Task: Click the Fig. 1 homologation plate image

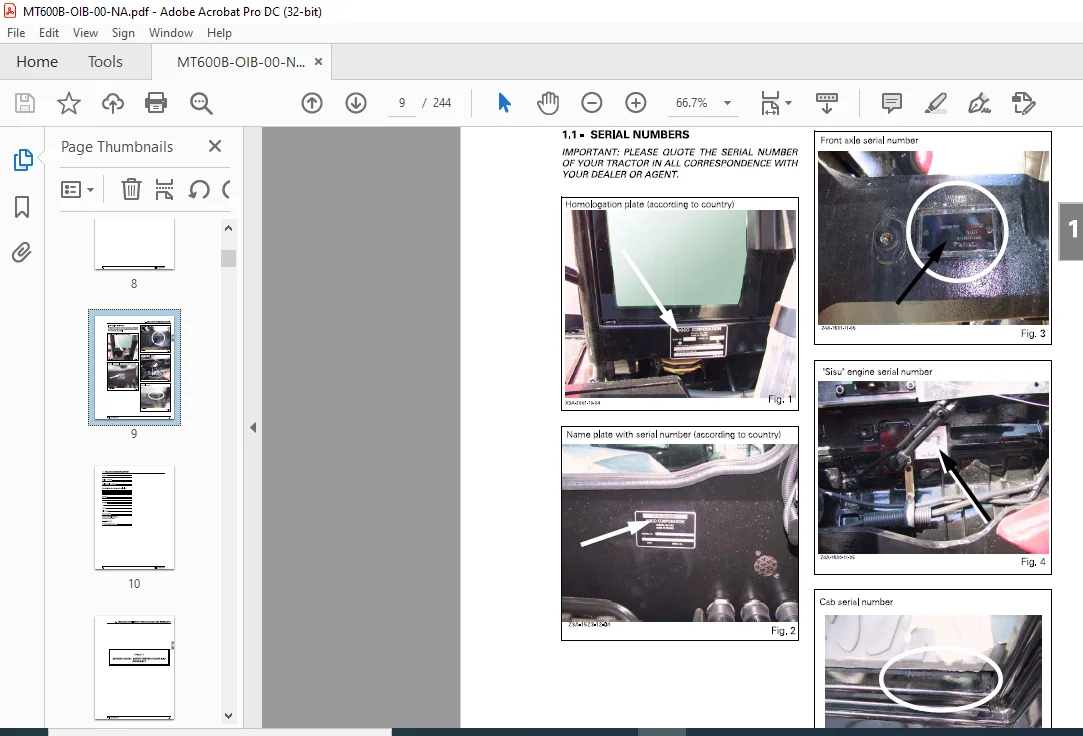Action: point(680,304)
